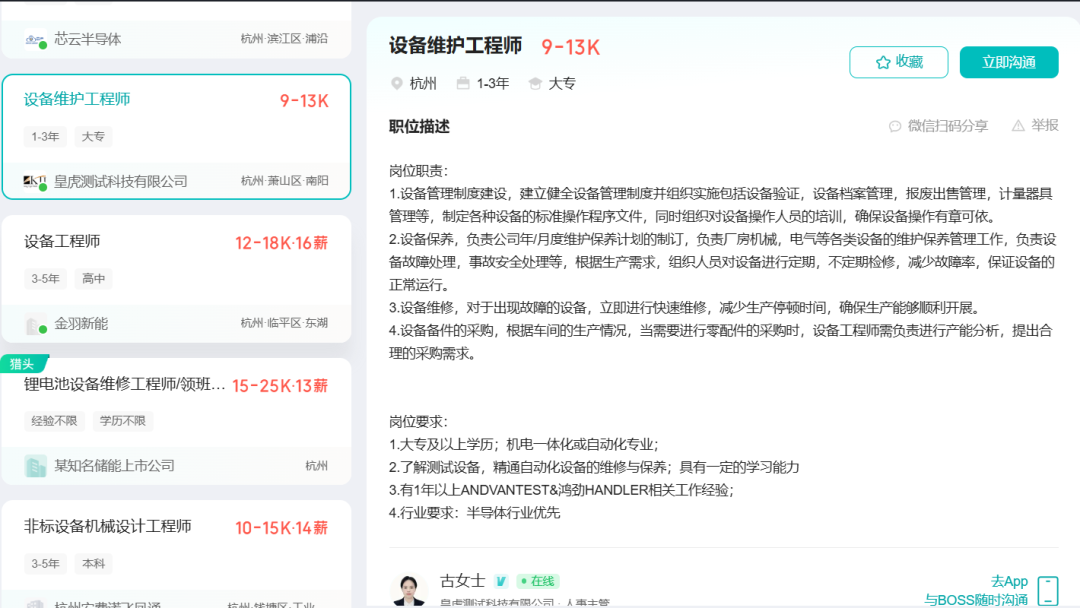Click the WeChat share icon 微信扫码分享
Image resolution: width=1080 pixels, height=608 pixels.
895,126
